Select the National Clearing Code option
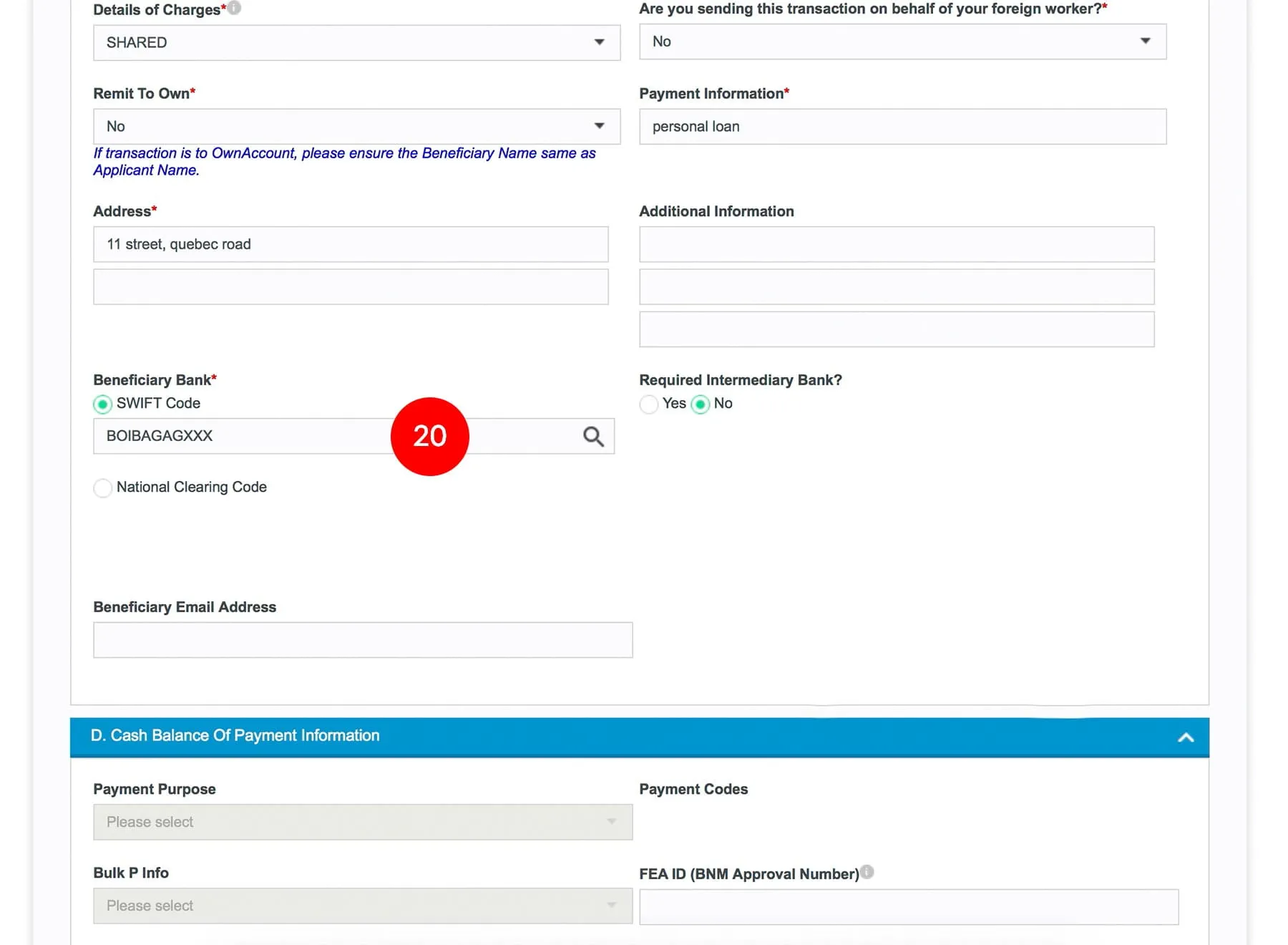This screenshot has width=1288, height=945. pos(103,488)
